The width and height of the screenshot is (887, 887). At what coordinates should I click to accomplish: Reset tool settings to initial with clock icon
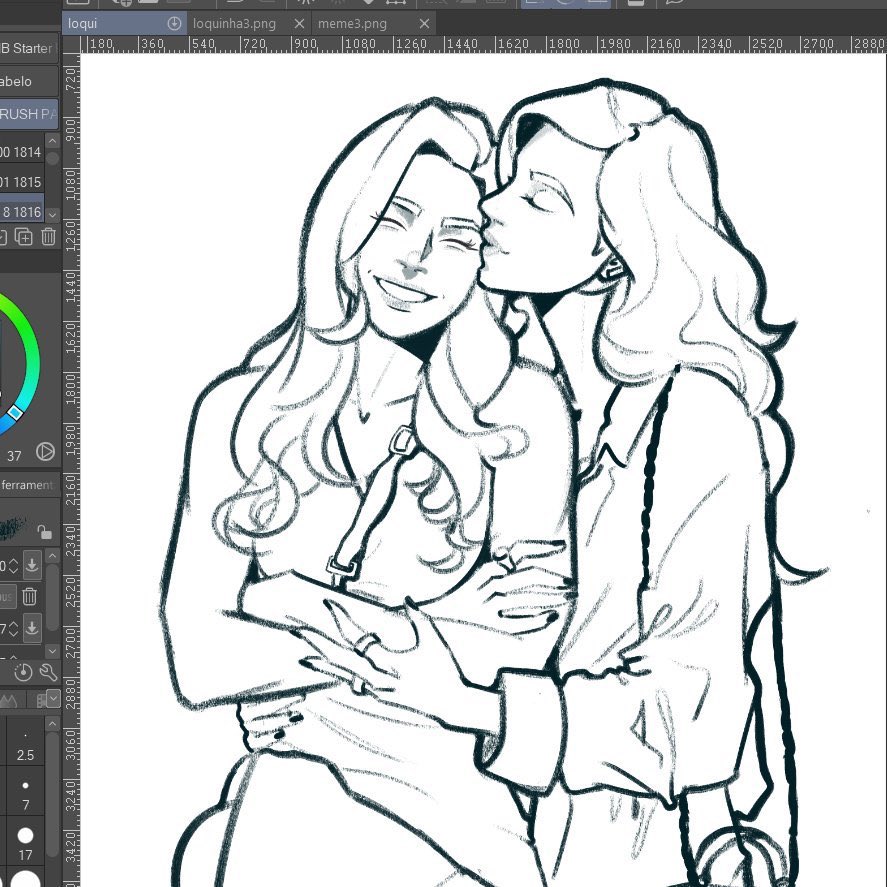tap(23, 672)
